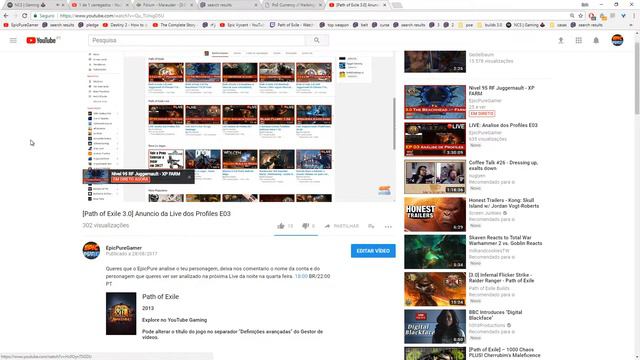
Task: Open the top weapon bookmark
Action: [x=334, y=25]
